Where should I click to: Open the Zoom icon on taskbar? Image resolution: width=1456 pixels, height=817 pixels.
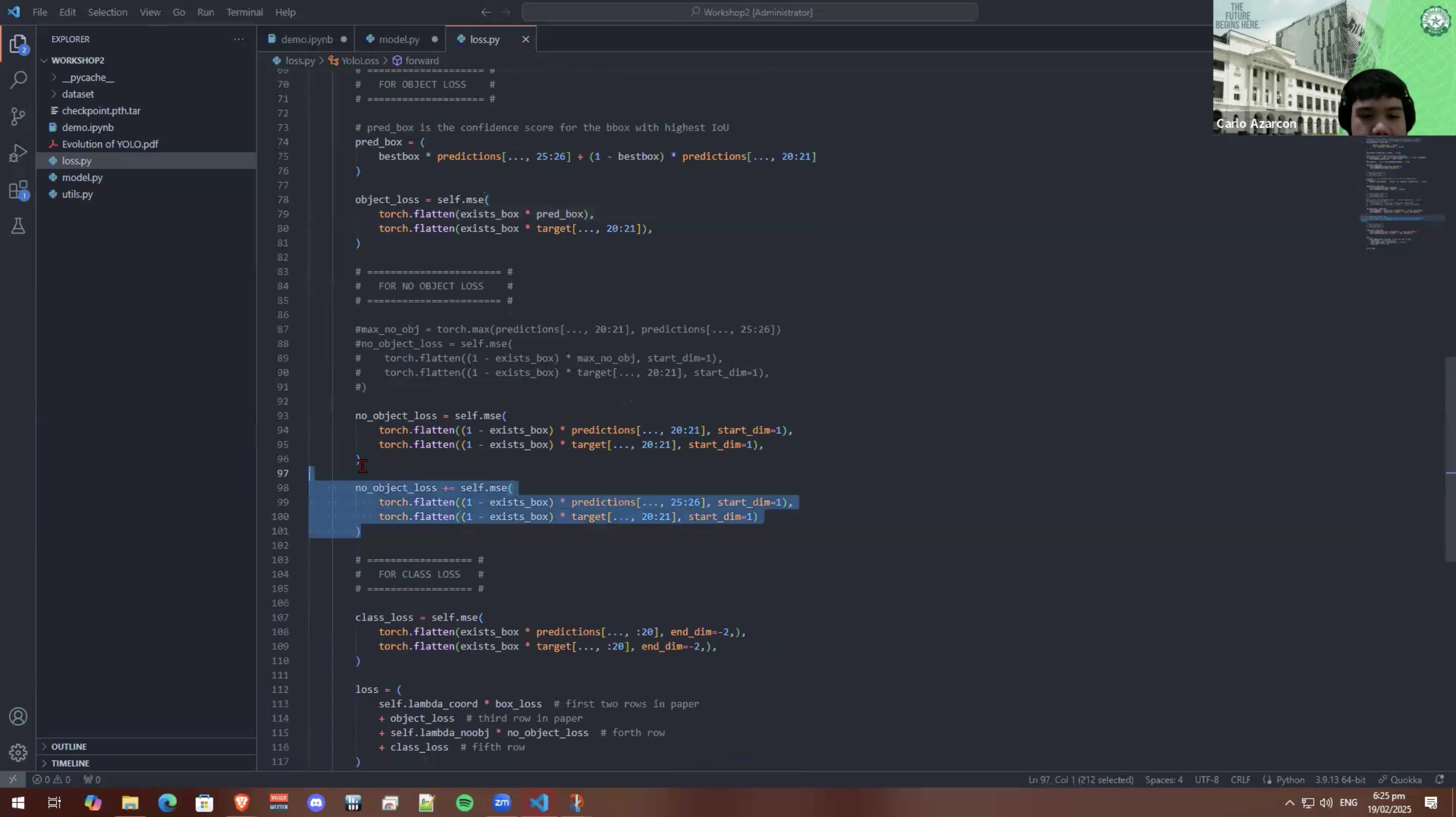pyautogui.click(x=502, y=802)
